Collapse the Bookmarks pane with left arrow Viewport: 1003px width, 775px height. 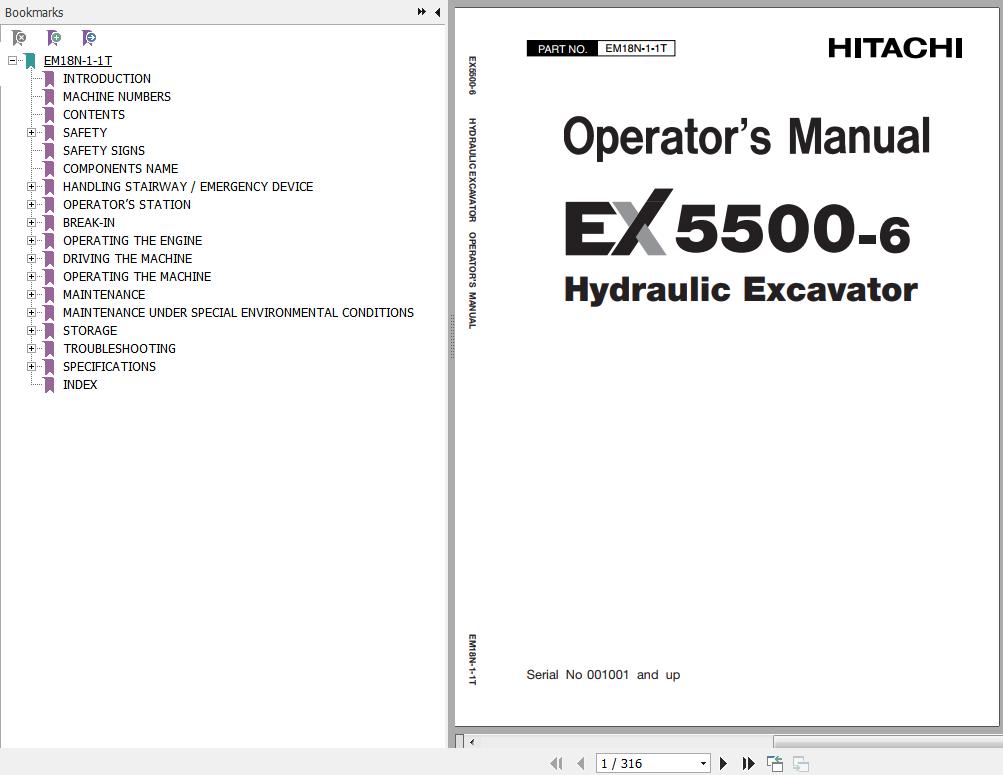438,12
